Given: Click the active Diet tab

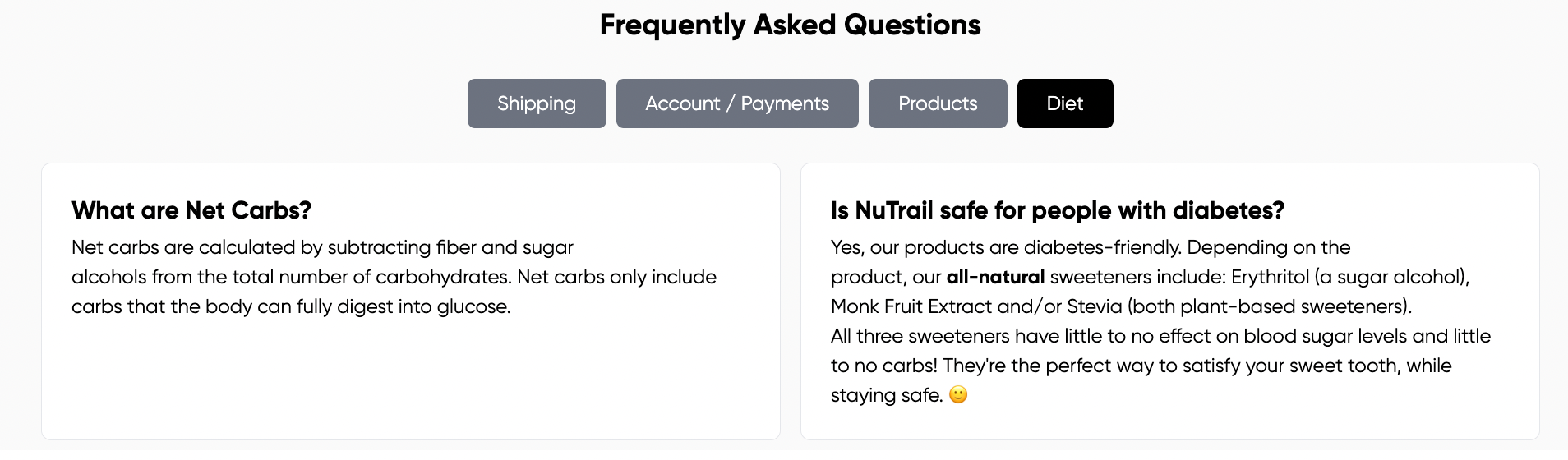Looking at the screenshot, I should [x=1064, y=103].
